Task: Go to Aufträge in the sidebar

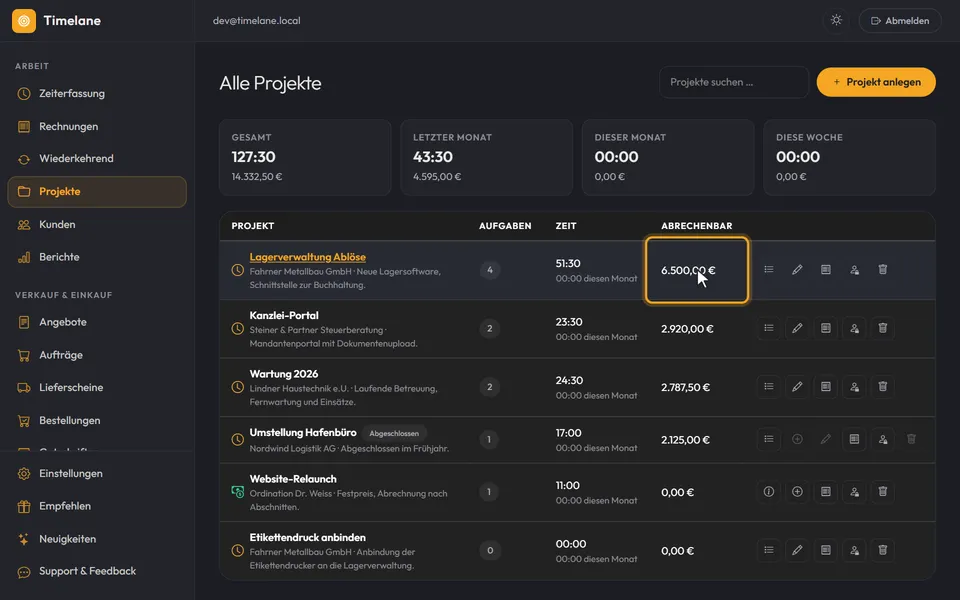Action: pos(97,355)
